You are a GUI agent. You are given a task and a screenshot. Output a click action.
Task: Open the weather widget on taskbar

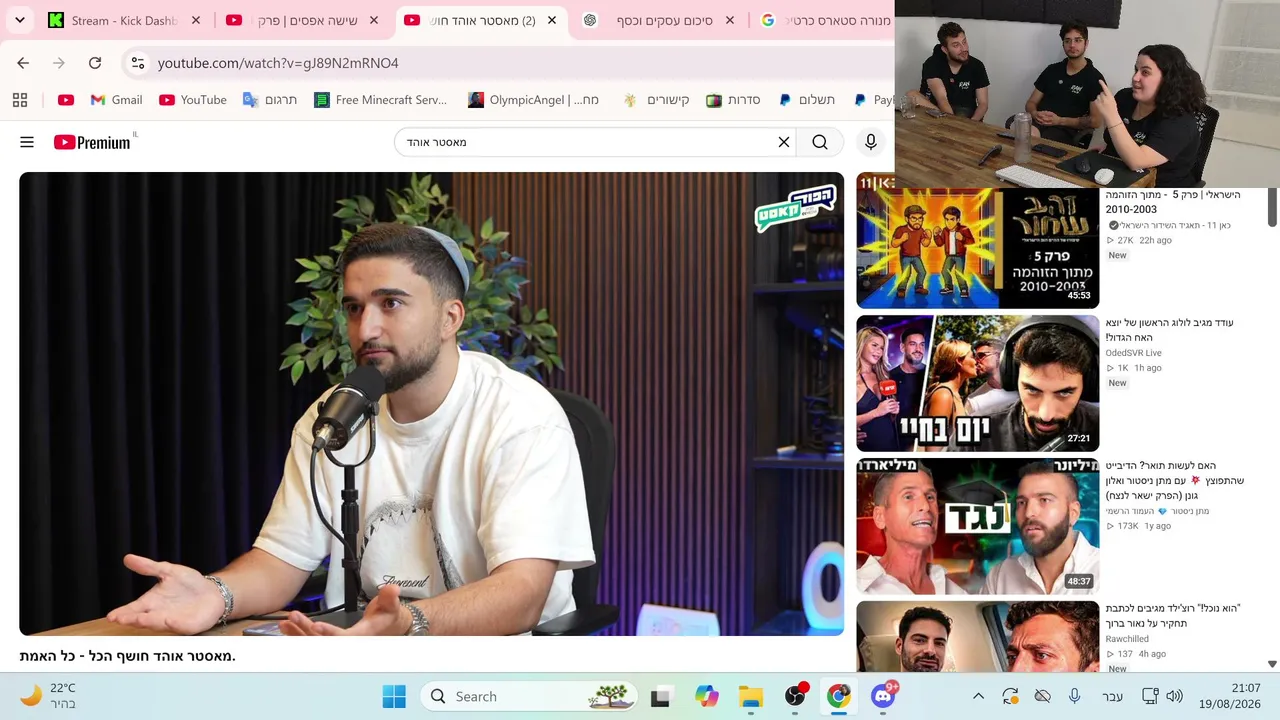pyautogui.click(x=48, y=696)
